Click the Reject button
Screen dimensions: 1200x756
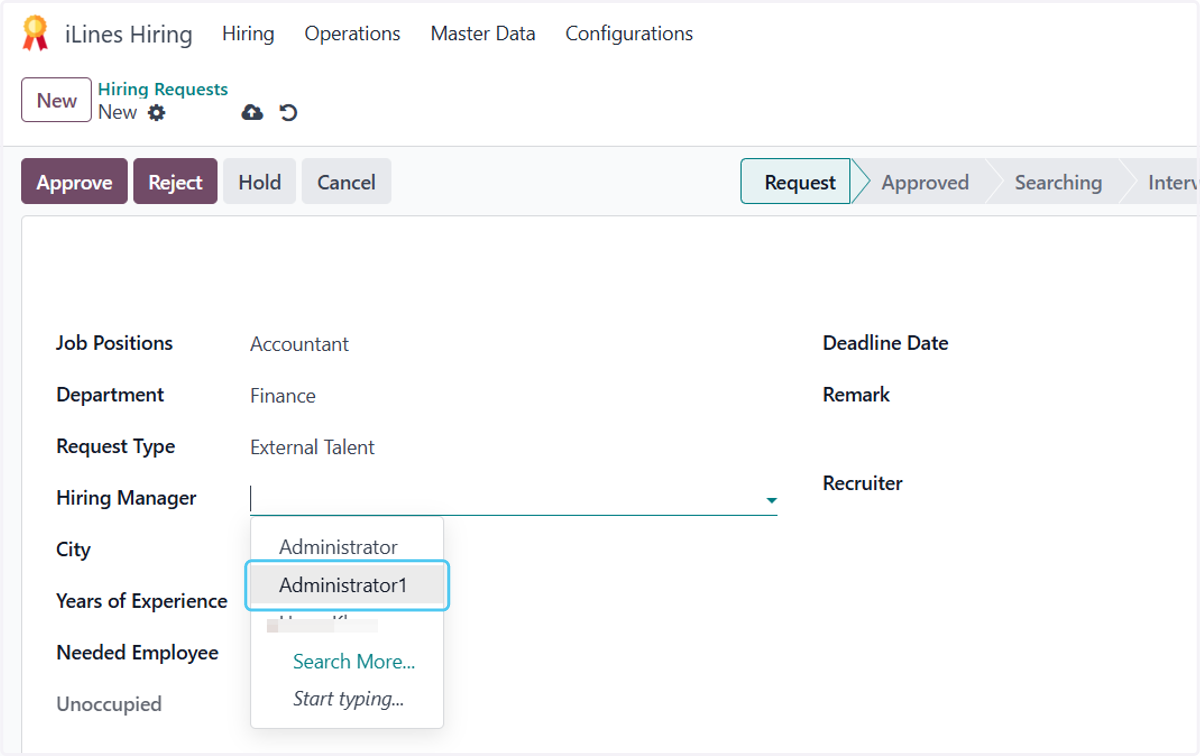tap(175, 182)
